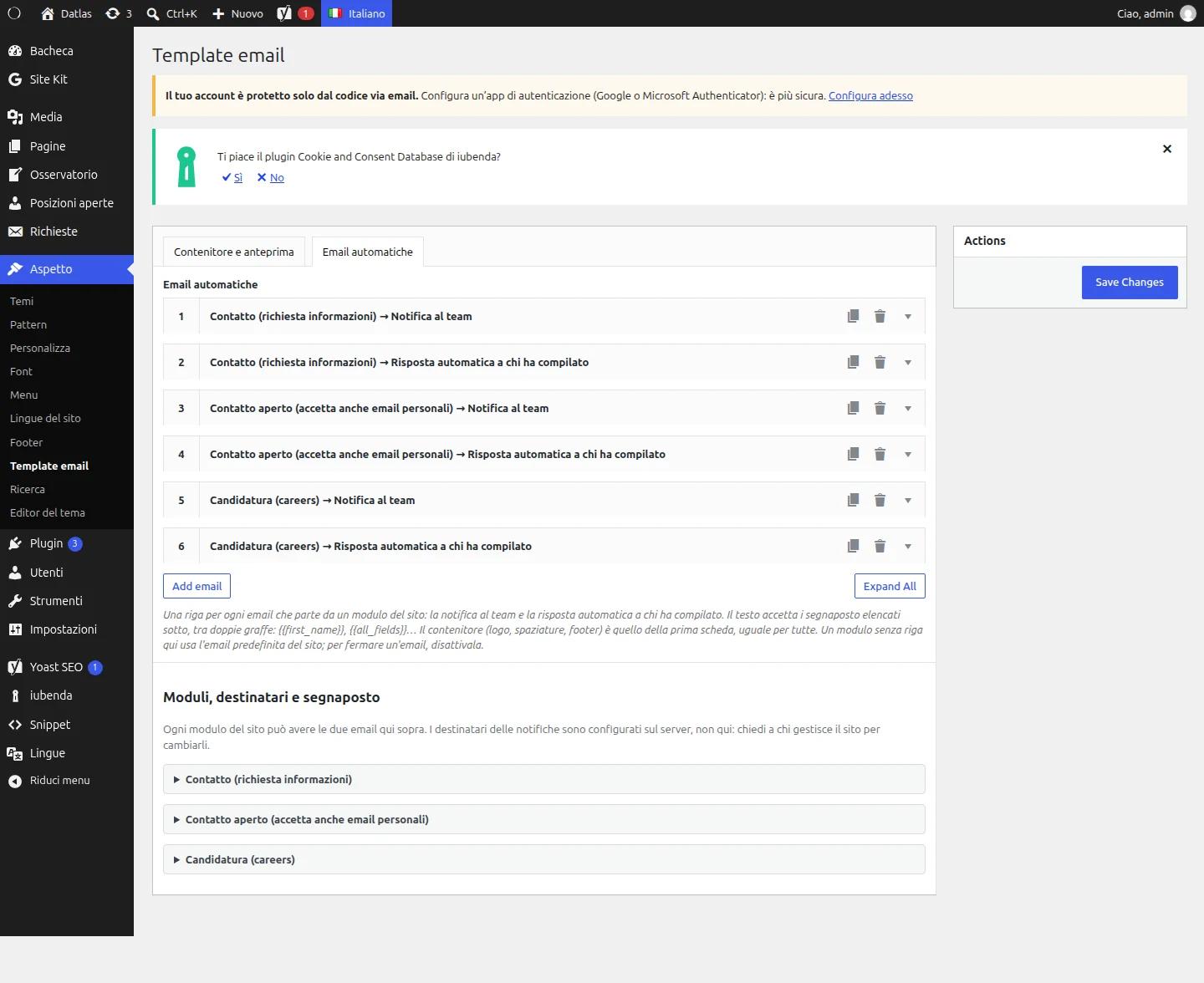The height and width of the screenshot is (983, 1204).
Task: Dismiss the iubenda plugin notice
Action: pos(1167,149)
